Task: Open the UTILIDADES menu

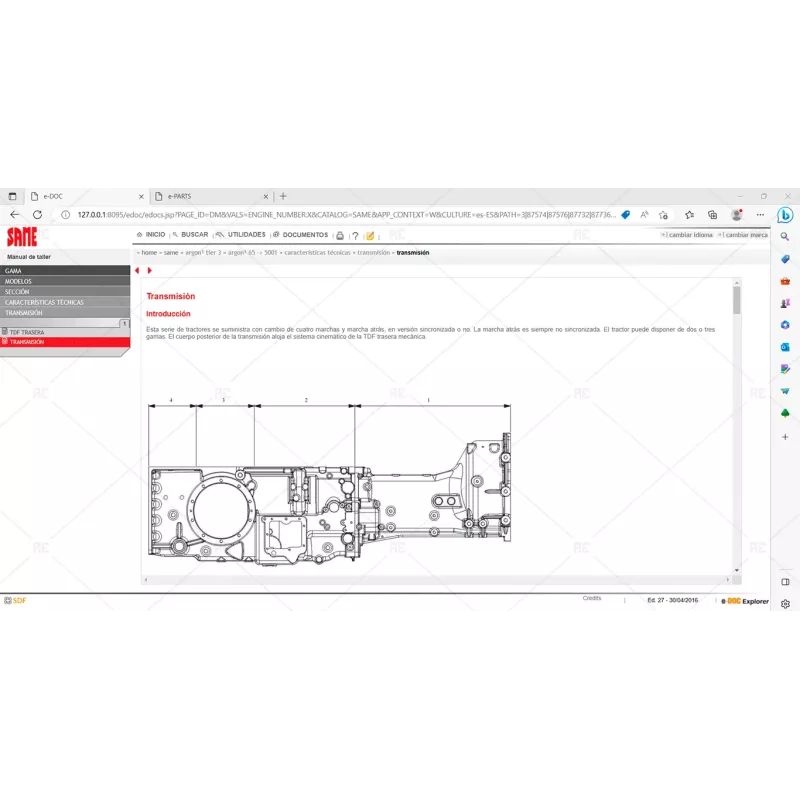Action: pyautogui.click(x=245, y=235)
